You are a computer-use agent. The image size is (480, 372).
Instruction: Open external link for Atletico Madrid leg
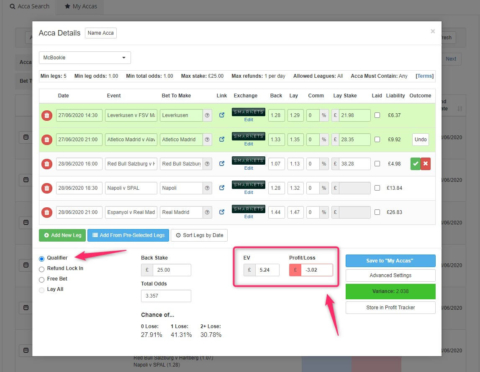click(222, 139)
